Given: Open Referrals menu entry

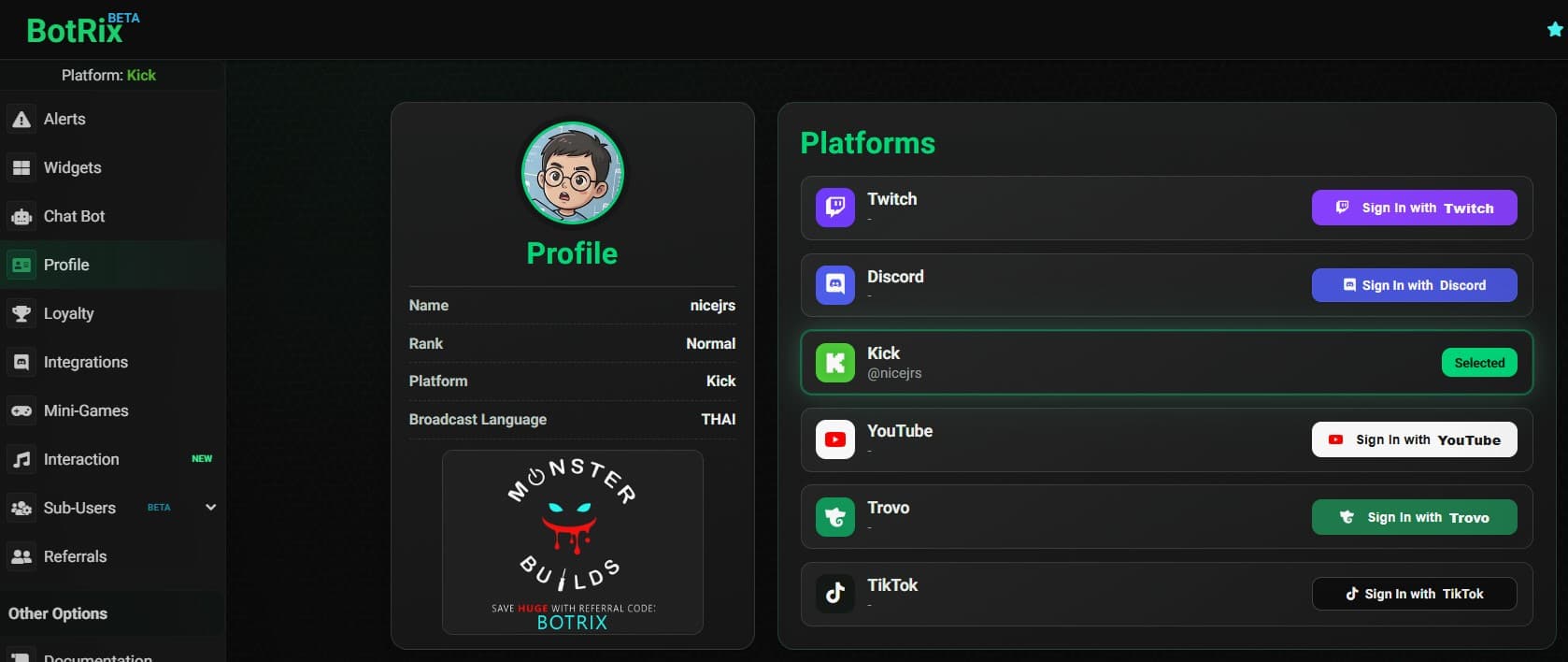Looking at the screenshot, I should pyautogui.click(x=112, y=557).
